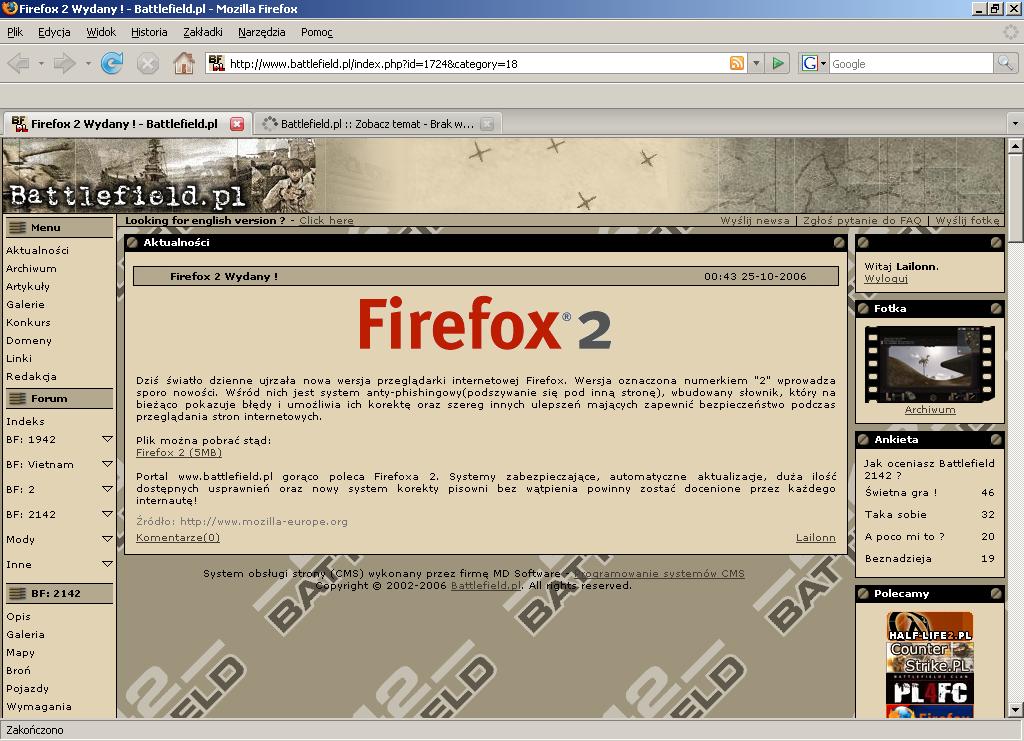The image size is (1024, 741).
Task: Click the Fotka film strip thumbnail
Action: point(929,364)
